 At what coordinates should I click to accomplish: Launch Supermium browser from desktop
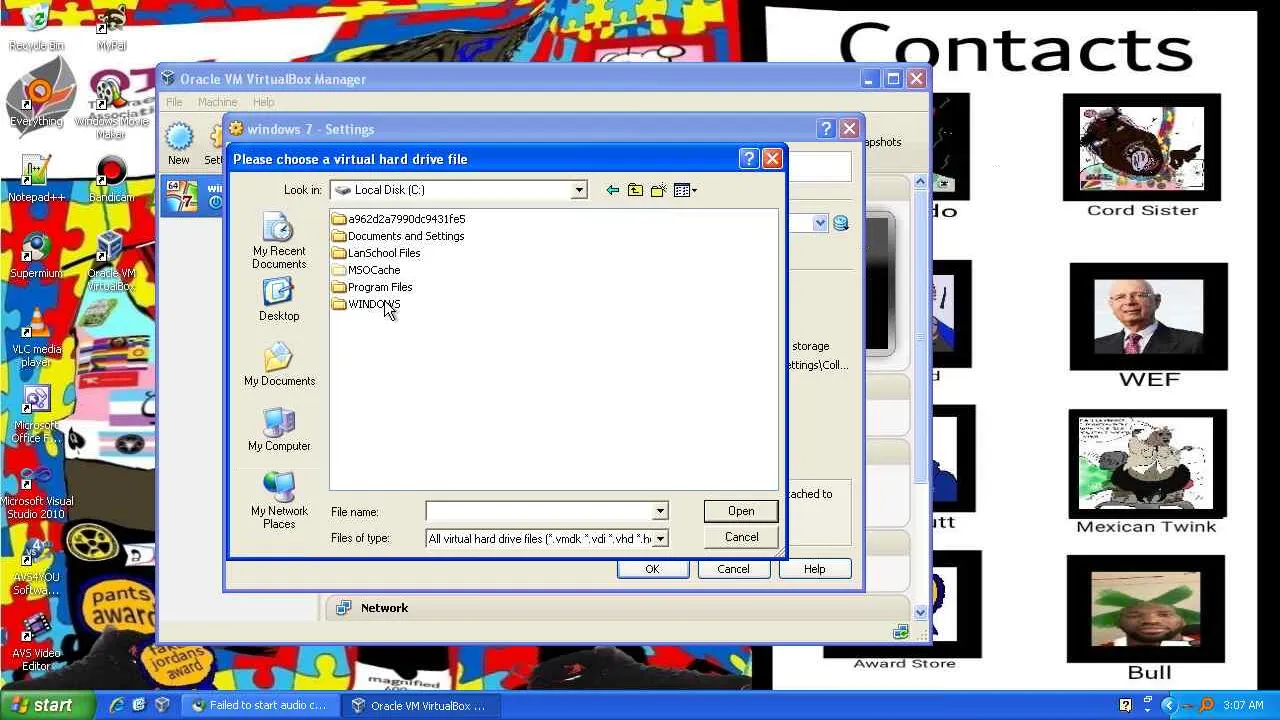[36, 256]
